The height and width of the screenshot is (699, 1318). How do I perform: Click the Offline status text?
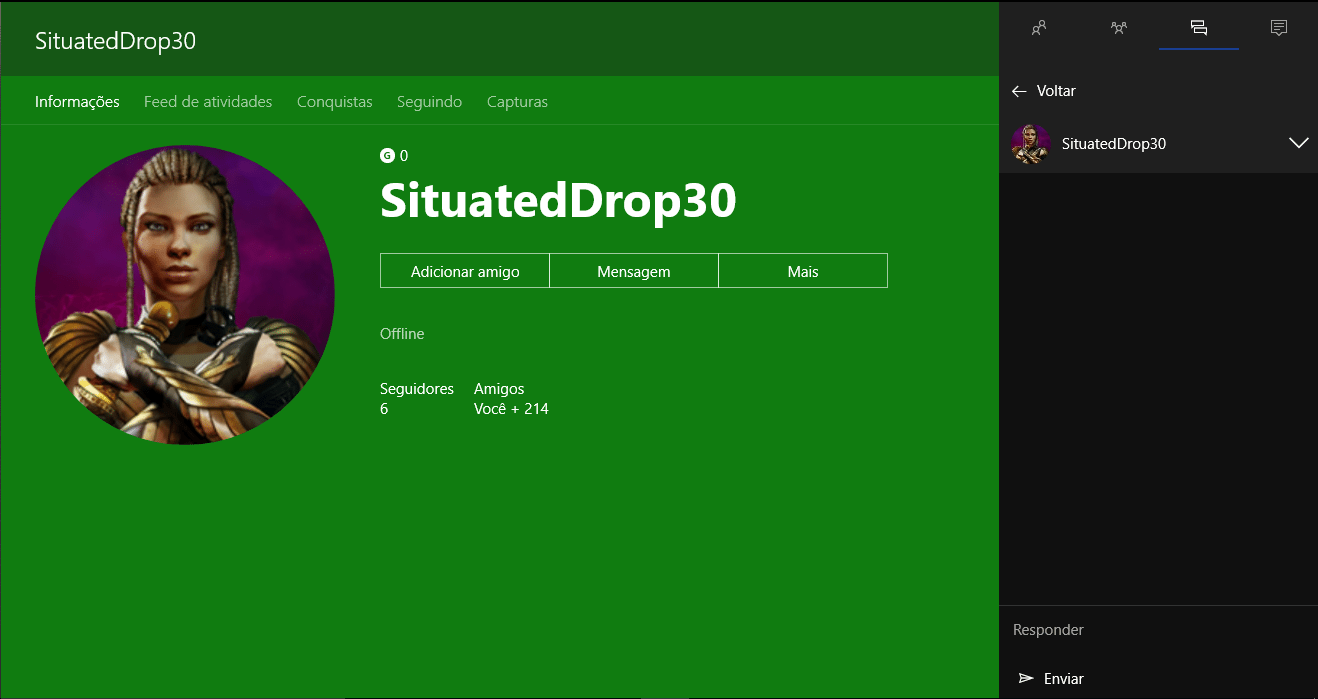coord(402,333)
